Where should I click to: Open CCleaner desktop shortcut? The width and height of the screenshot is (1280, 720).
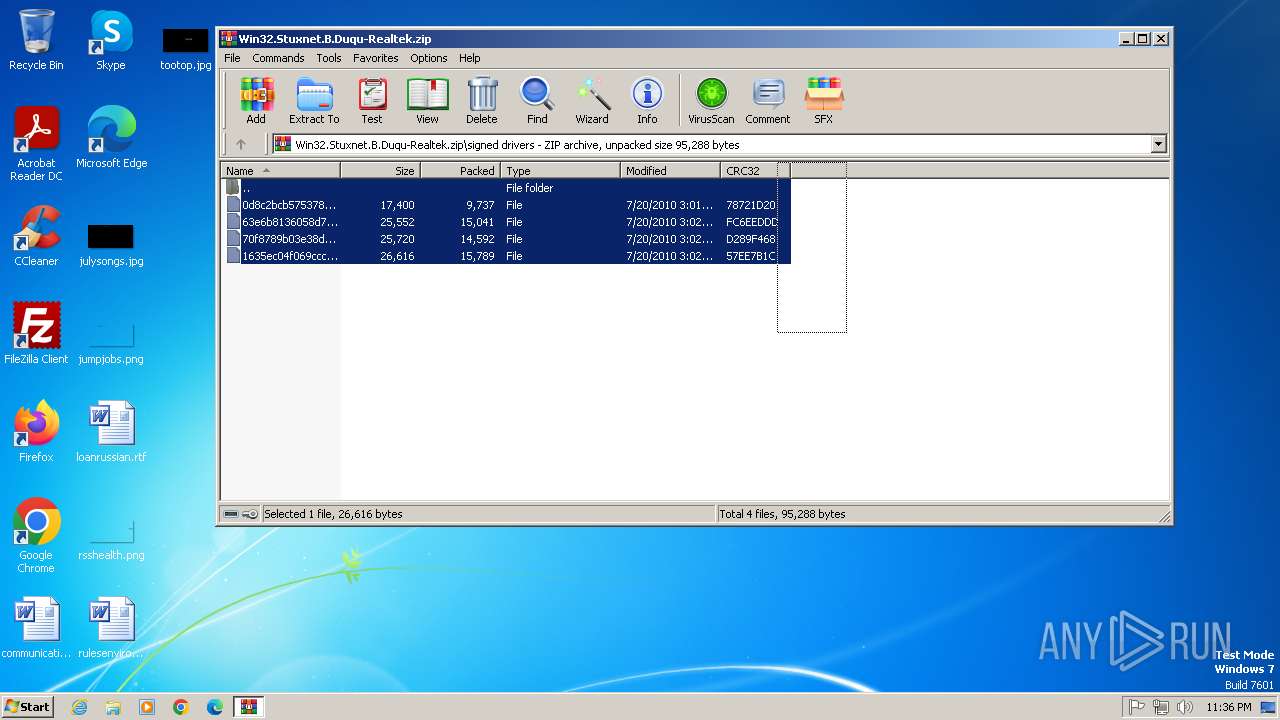point(36,236)
